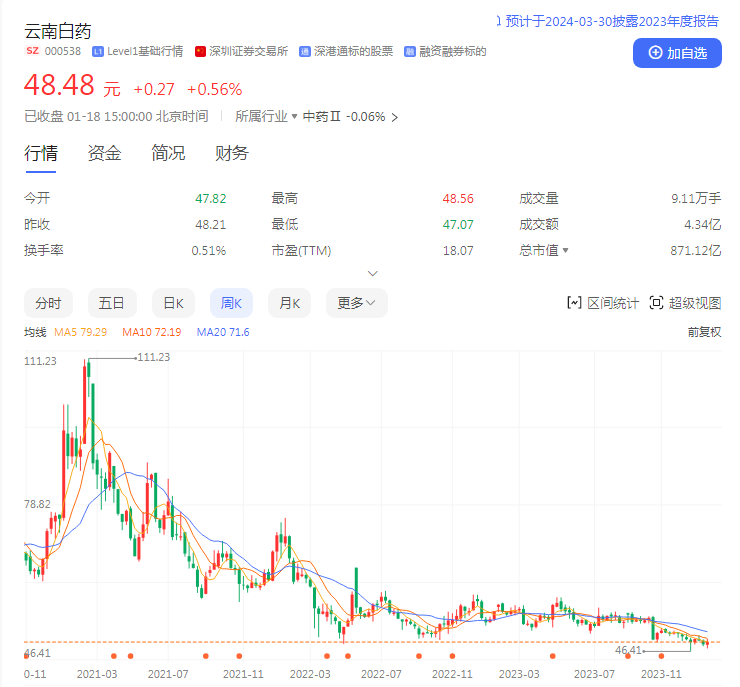This screenshot has height=687, width=740.
Task: Click the 0.51% 换手率 value
Action: coord(209,251)
